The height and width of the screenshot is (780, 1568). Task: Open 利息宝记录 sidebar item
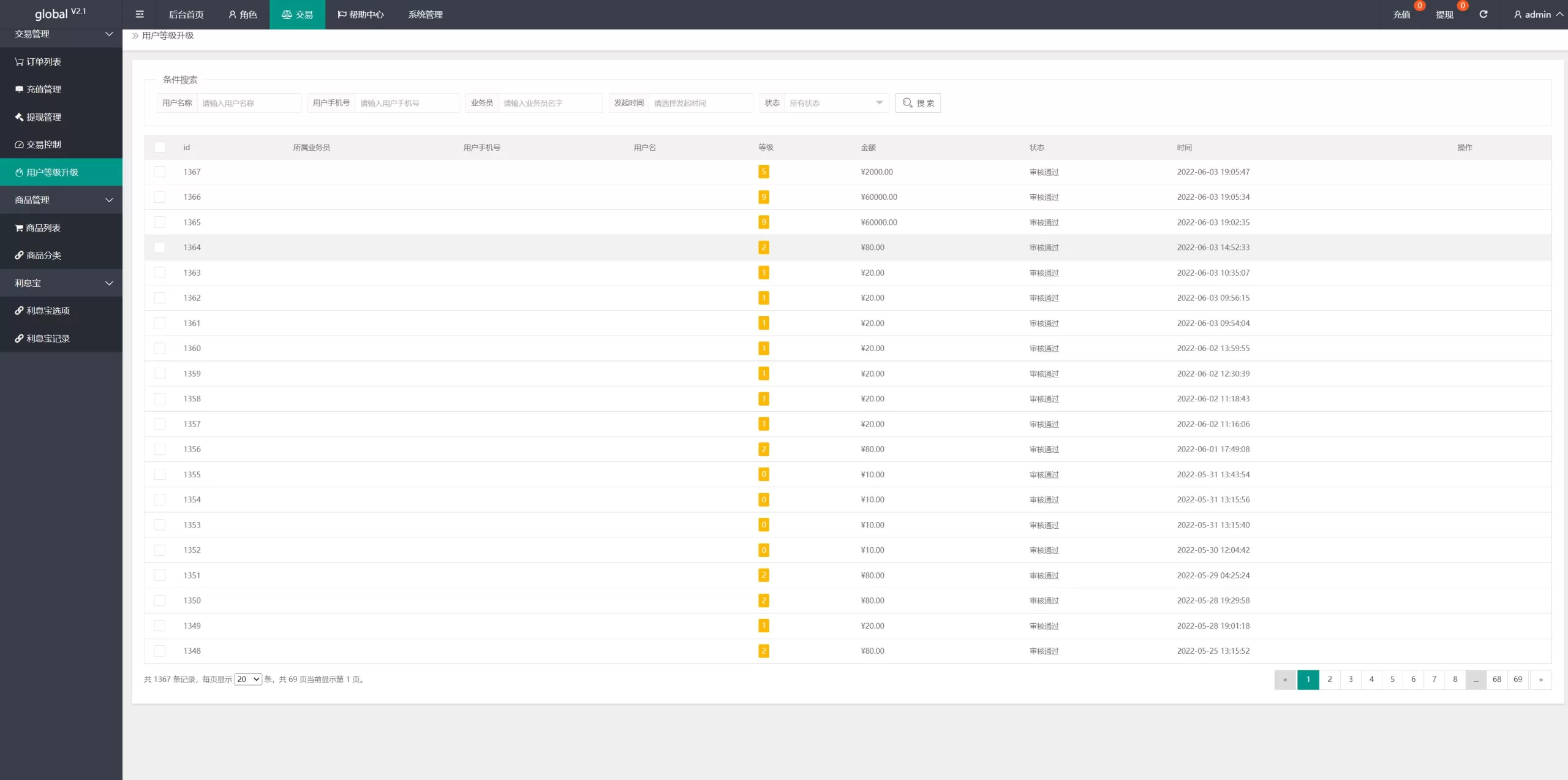pos(42,338)
